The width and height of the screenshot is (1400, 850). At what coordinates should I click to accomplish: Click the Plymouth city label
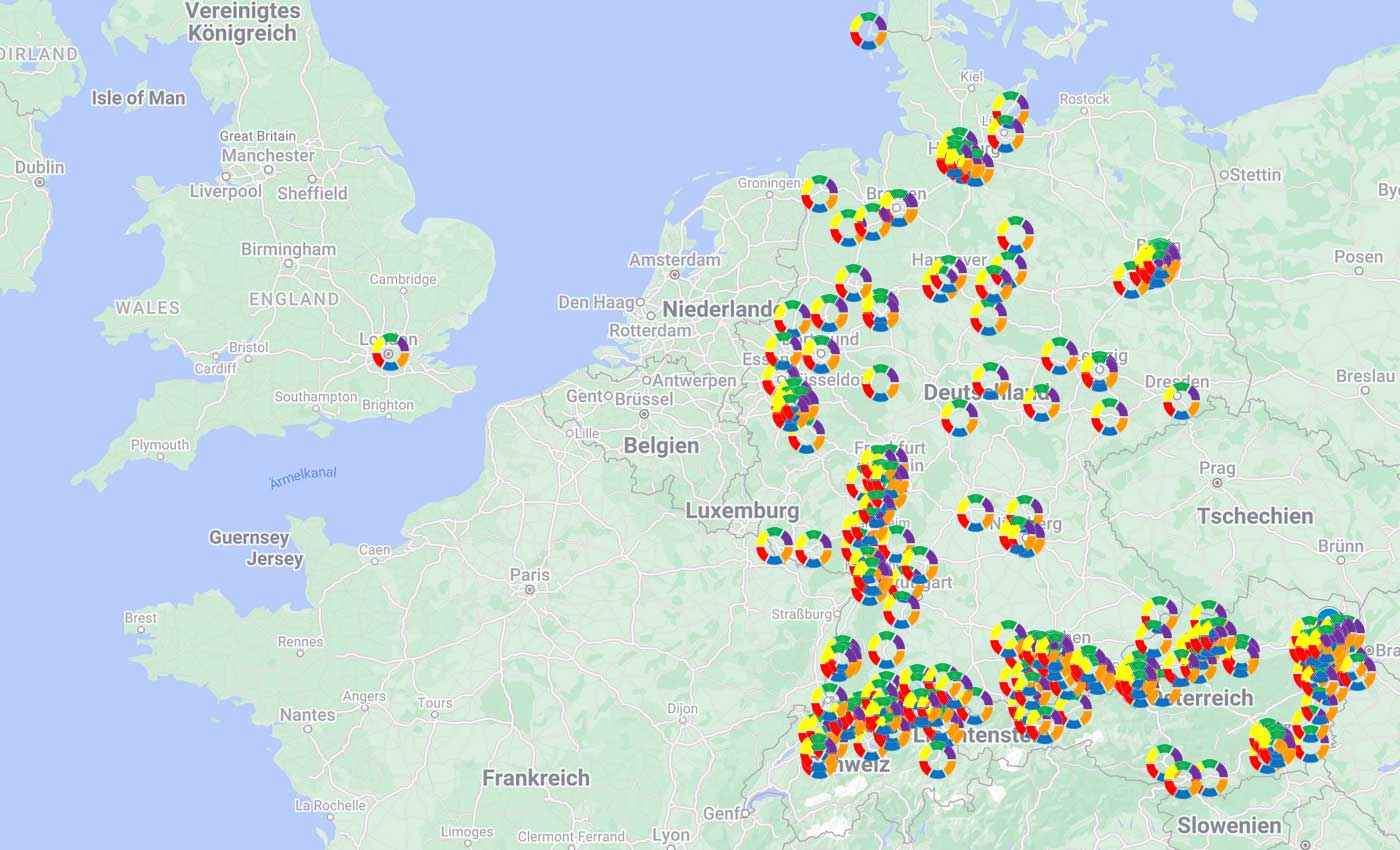(159, 445)
